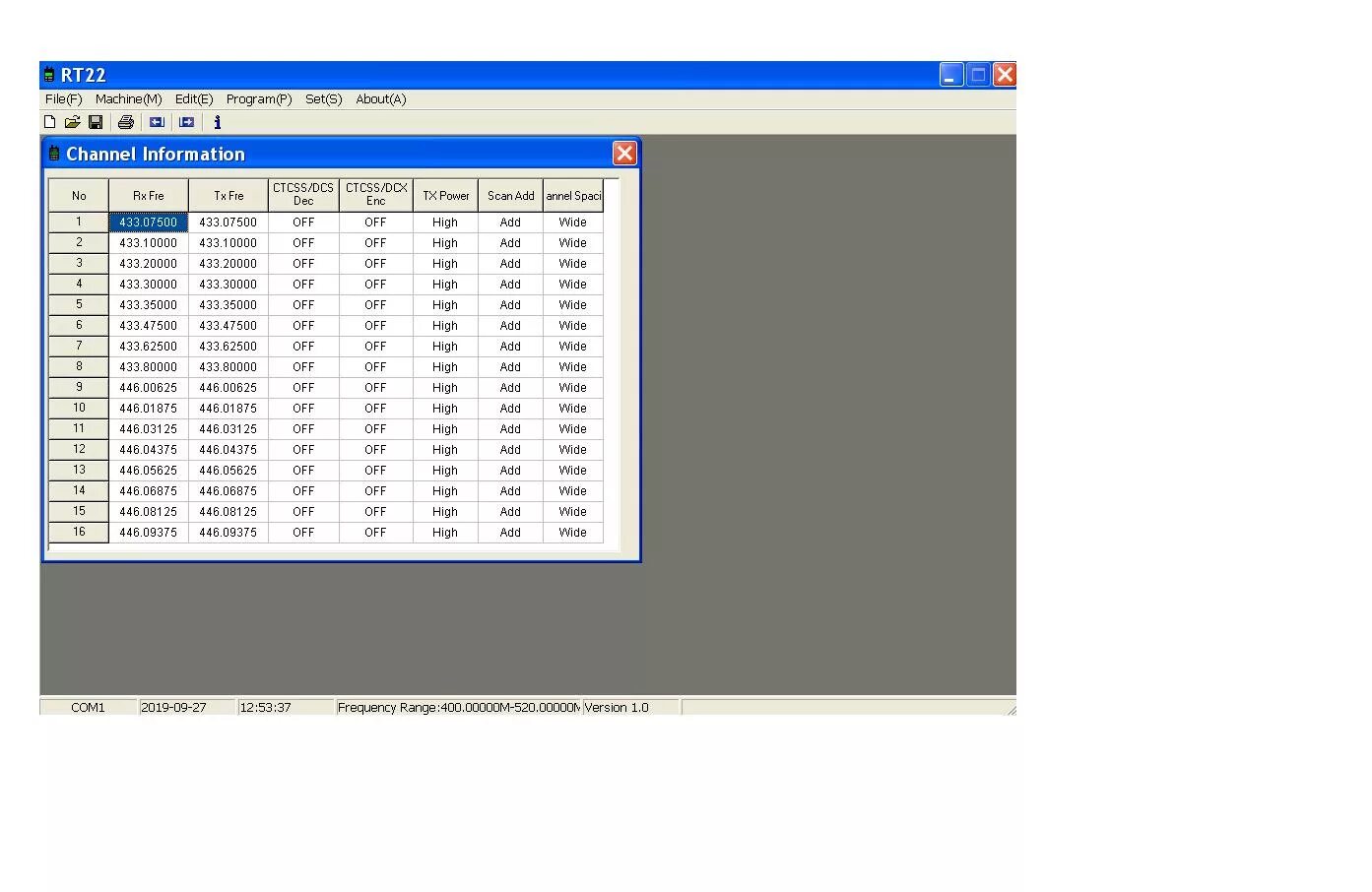This screenshot has width=1372, height=892.
Task: Click channel 6 CTCSS/DCX Enc OFF cell
Action: coord(376,326)
